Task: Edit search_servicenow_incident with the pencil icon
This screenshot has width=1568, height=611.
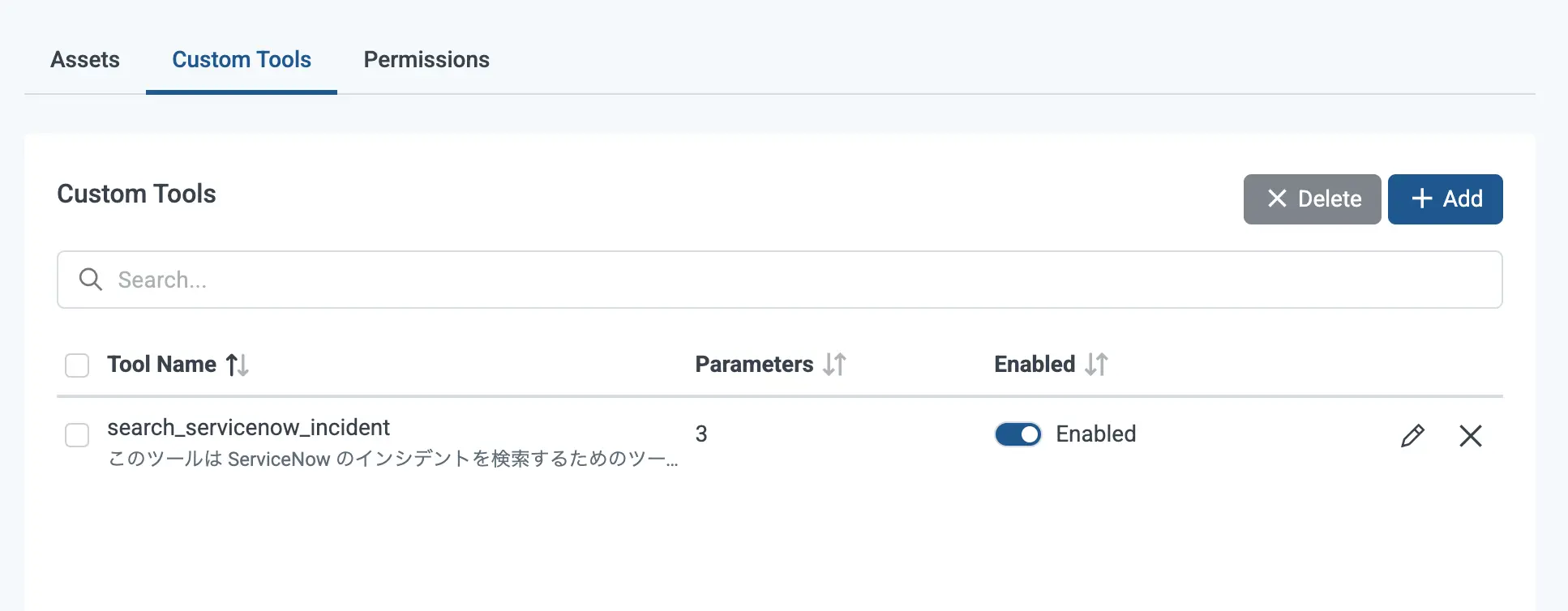Action: click(1412, 436)
